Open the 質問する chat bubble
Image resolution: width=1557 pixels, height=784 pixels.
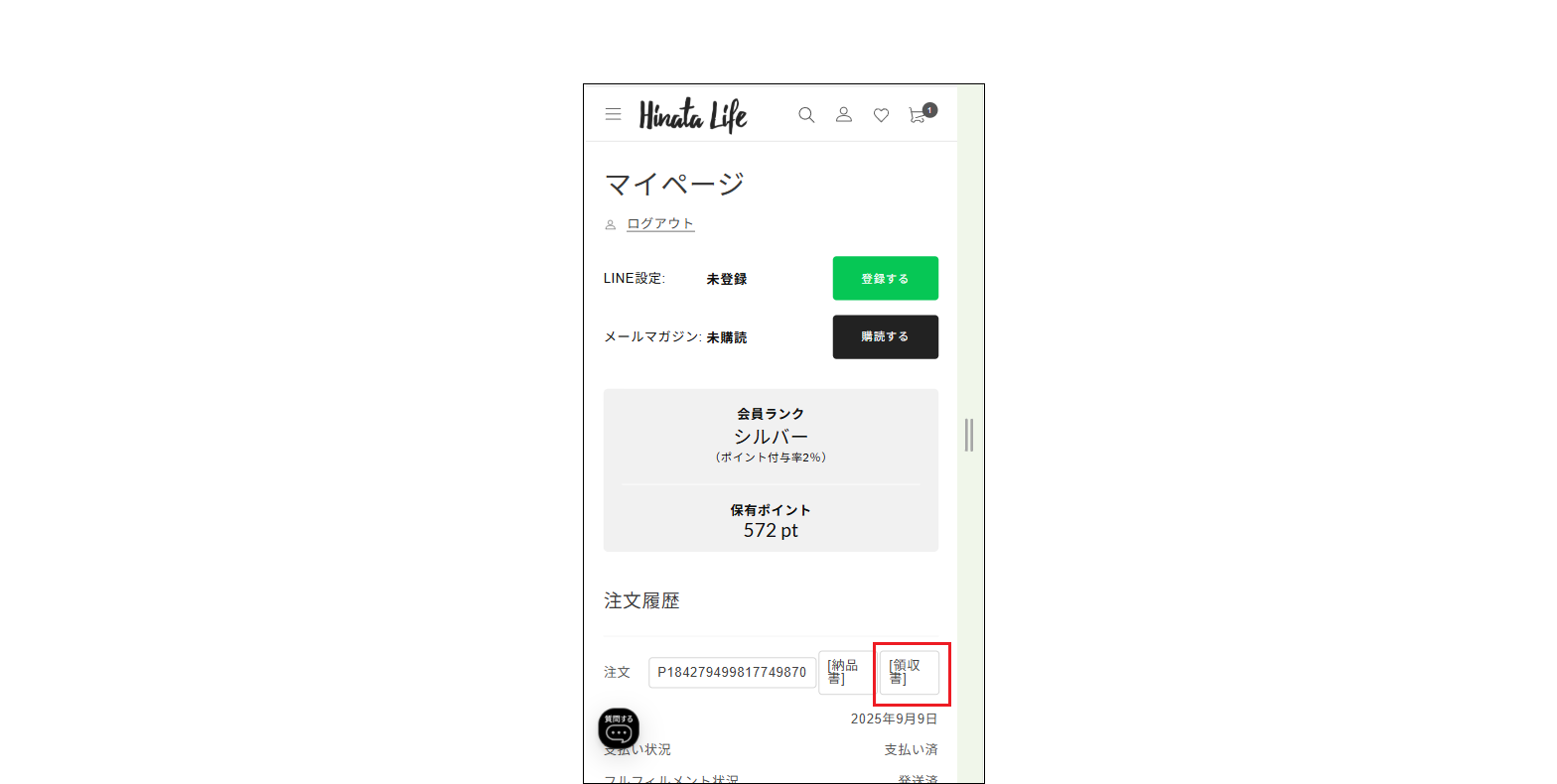[619, 728]
